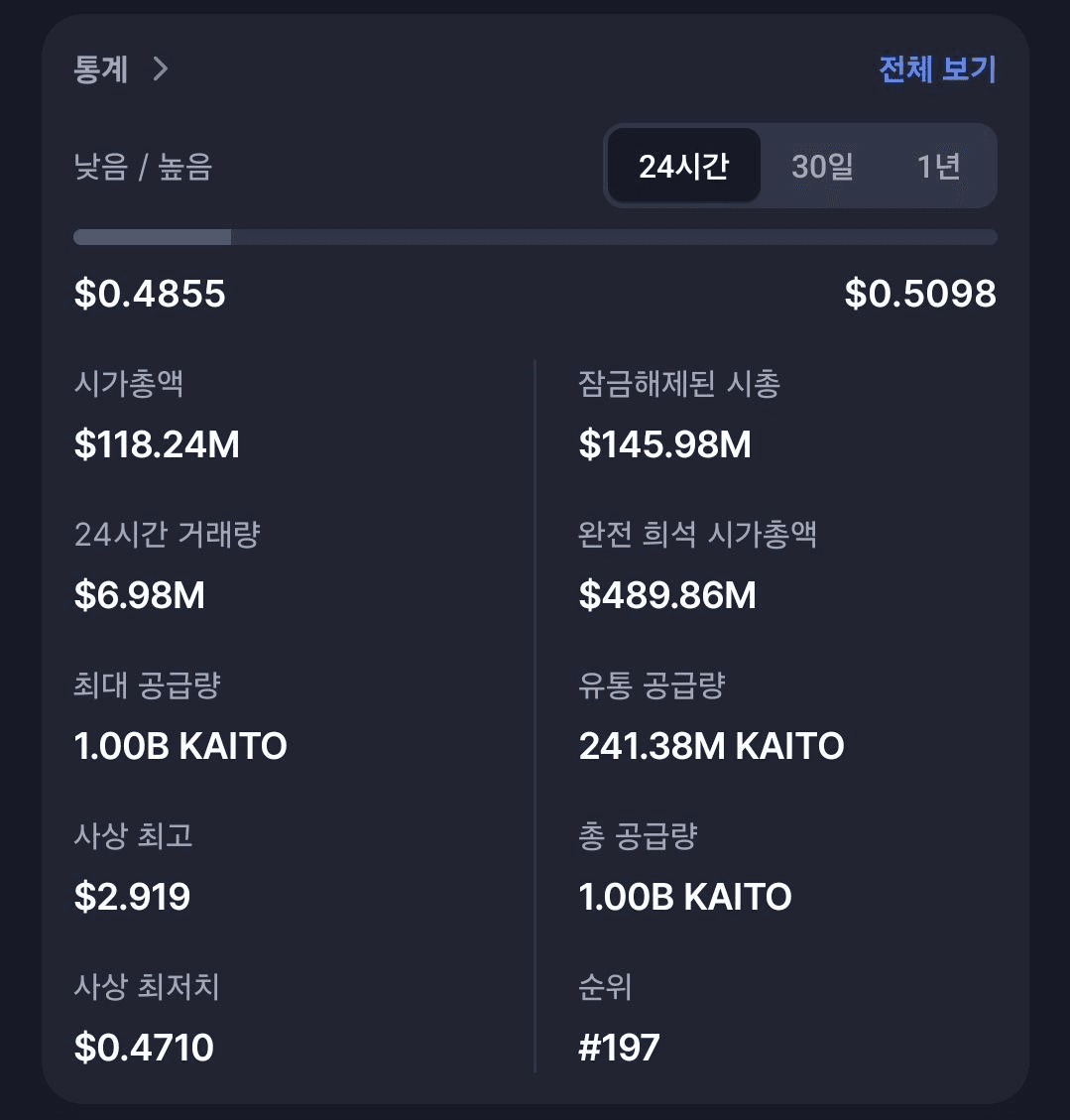This screenshot has width=1070, height=1120.
Task: Open the 통계 header label
Action: [101, 68]
